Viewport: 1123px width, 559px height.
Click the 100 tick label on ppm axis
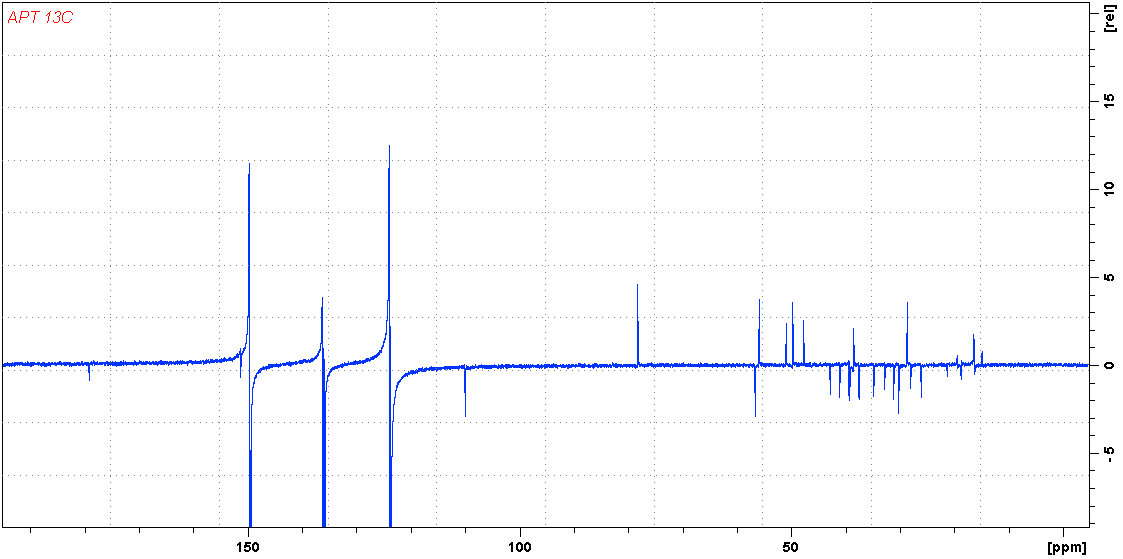pyautogui.click(x=520, y=546)
